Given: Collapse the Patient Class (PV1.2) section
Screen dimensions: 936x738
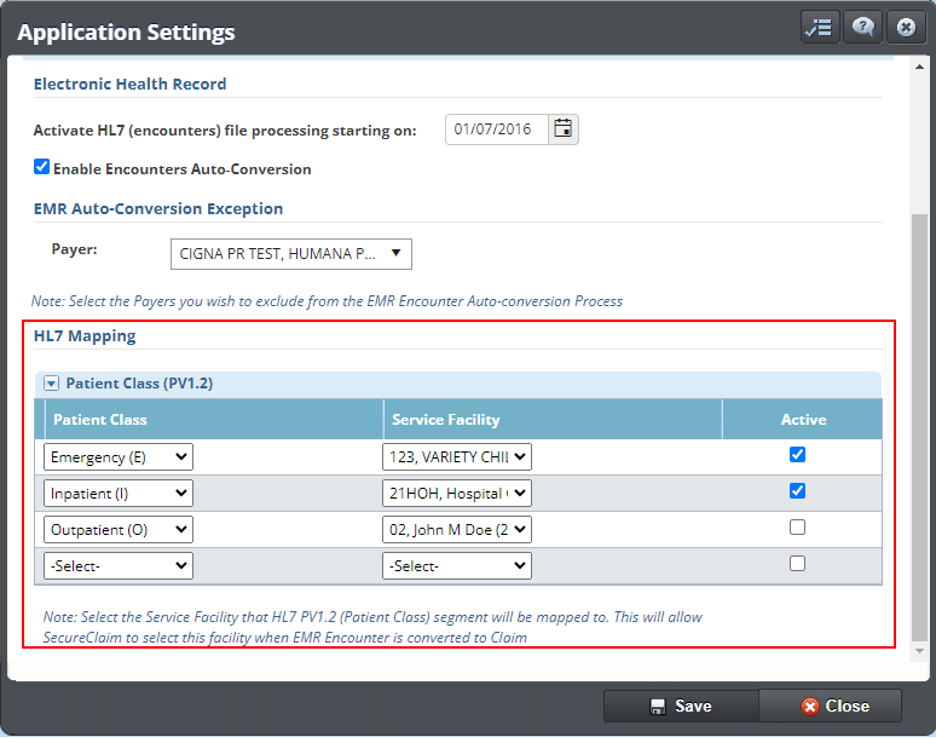Looking at the screenshot, I should pyautogui.click(x=52, y=383).
